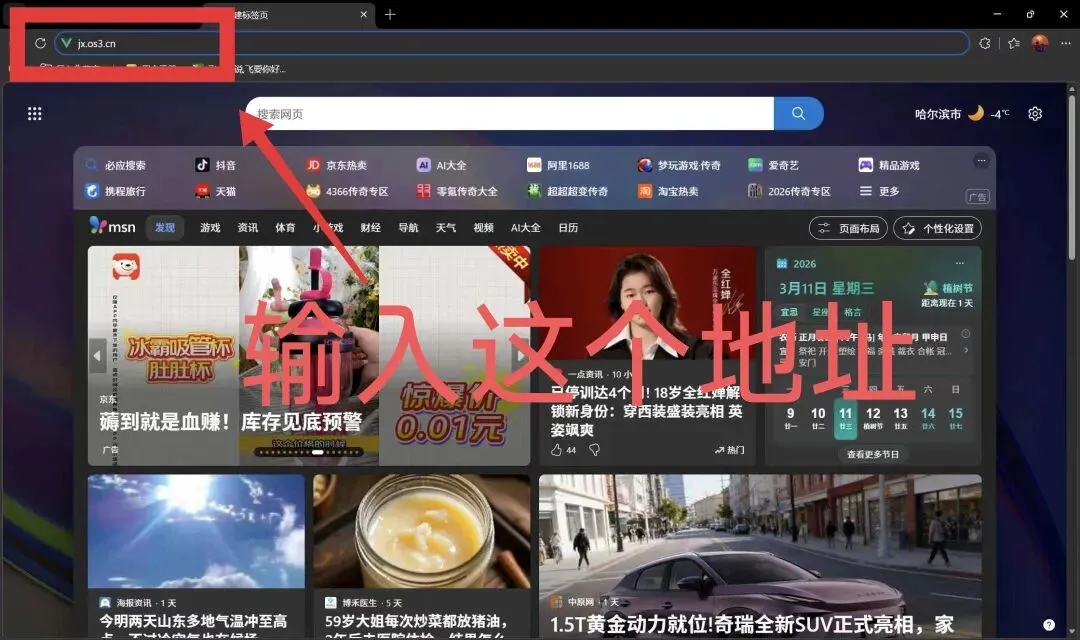
Task: Click the blue search magnifier button
Action: click(x=798, y=114)
